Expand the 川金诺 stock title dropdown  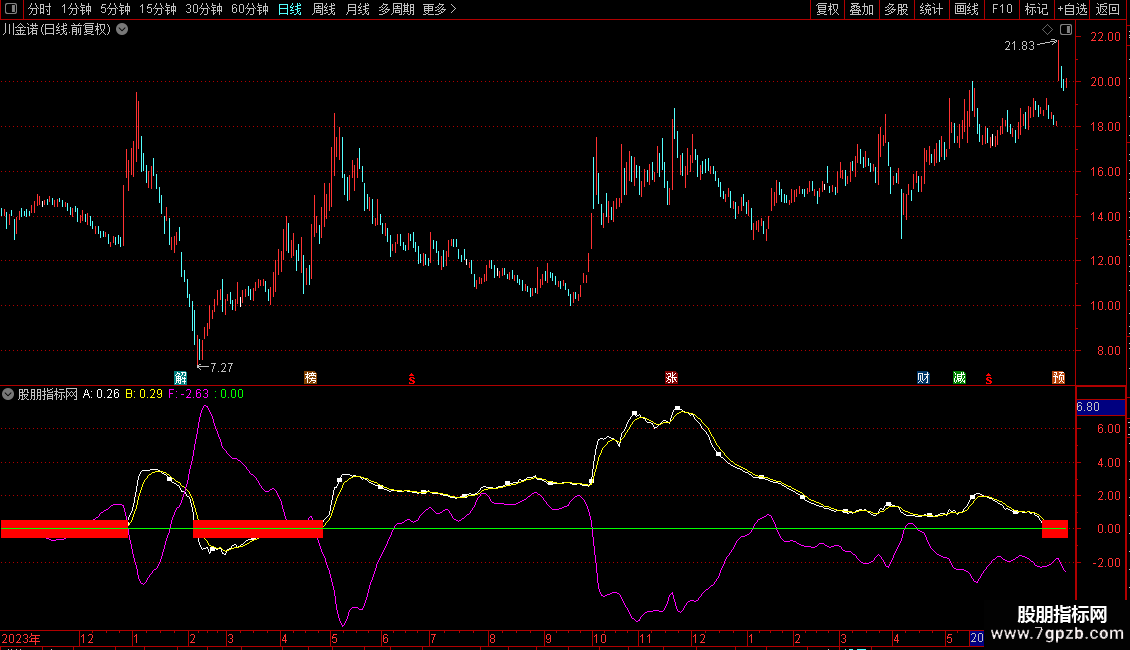122,30
